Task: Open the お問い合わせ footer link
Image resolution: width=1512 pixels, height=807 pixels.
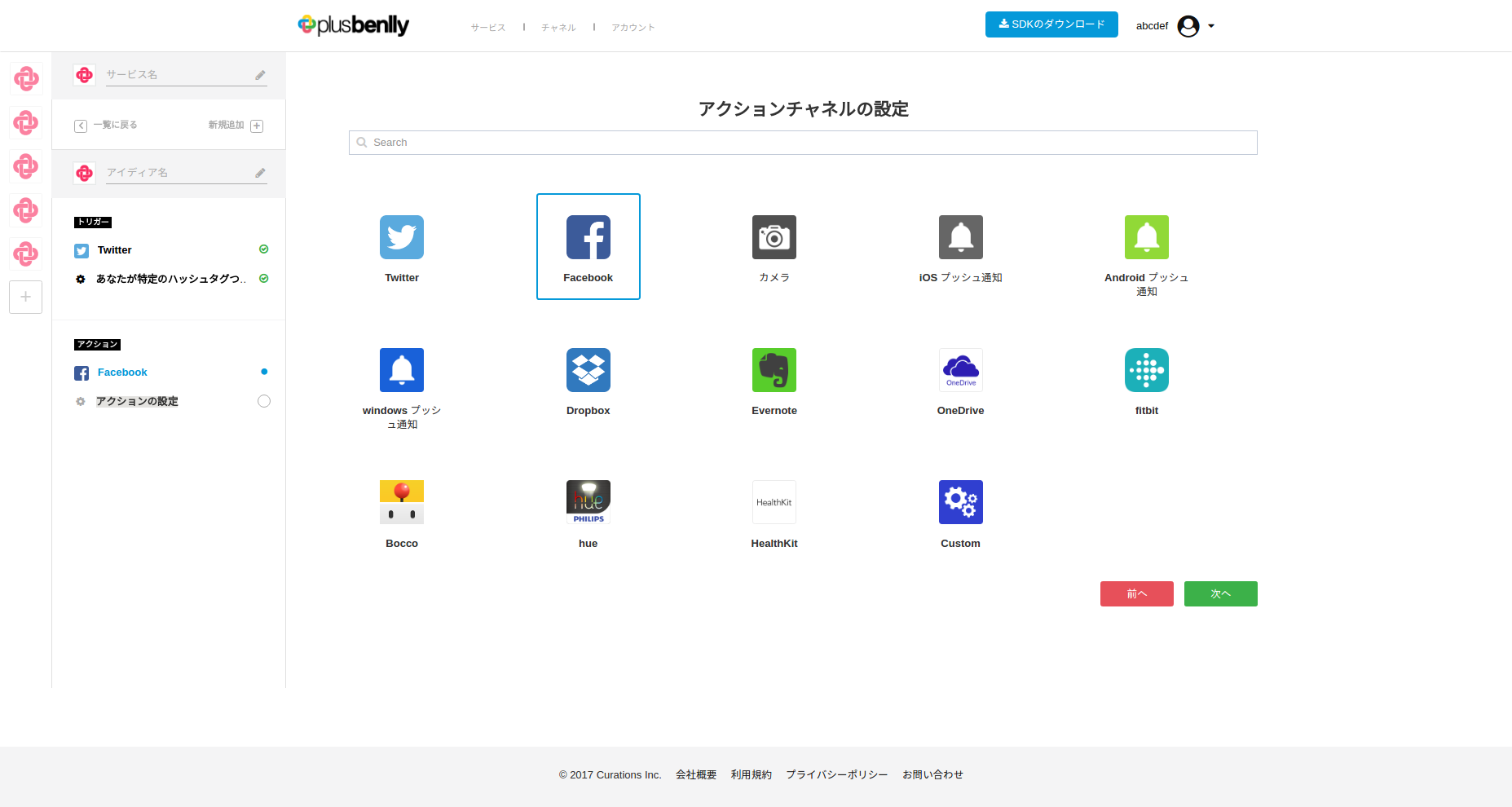Action: point(933,775)
